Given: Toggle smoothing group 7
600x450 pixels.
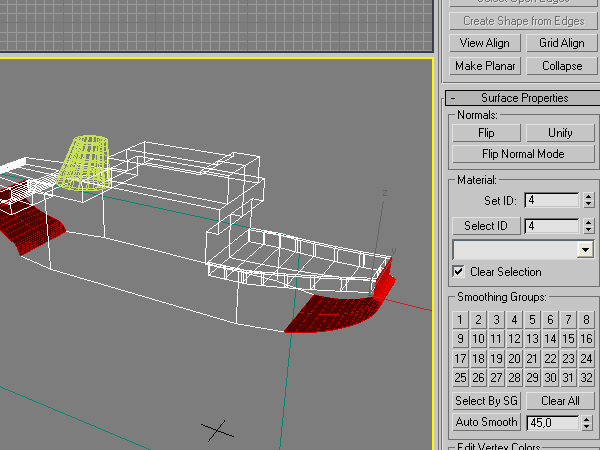Looking at the screenshot, I should tap(568, 320).
